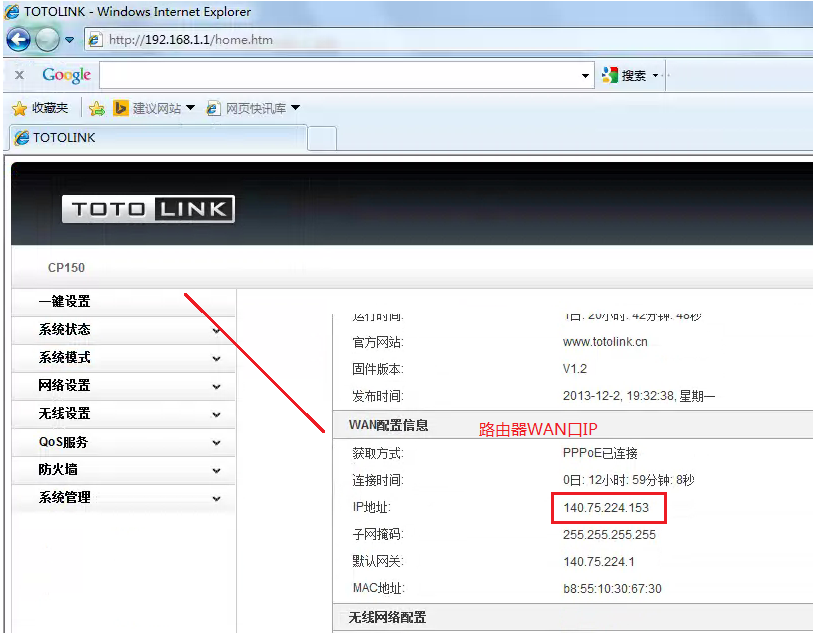This screenshot has width=813, height=633.
Task: Click into the Google toolbar search field
Action: 338,75
